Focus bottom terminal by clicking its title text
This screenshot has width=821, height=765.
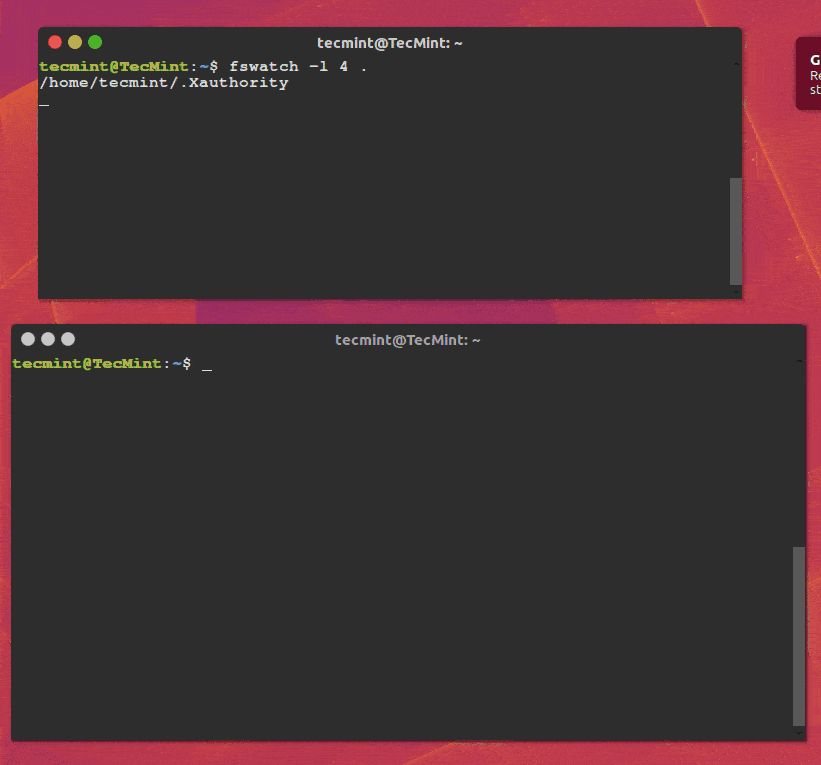pyautogui.click(x=407, y=340)
